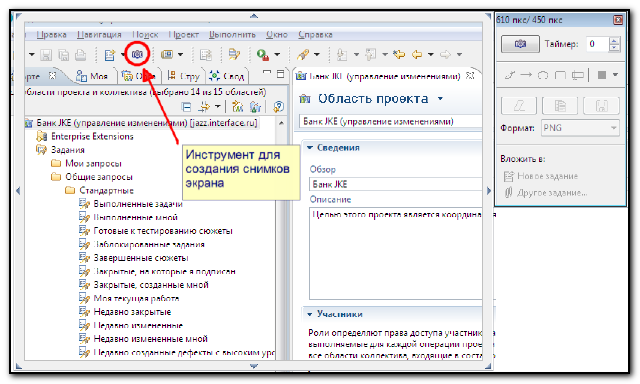The width and height of the screenshot is (640, 384).
Task: Select the ellipse drawing tool in screenshot dialog
Action: tap(543, 75)
